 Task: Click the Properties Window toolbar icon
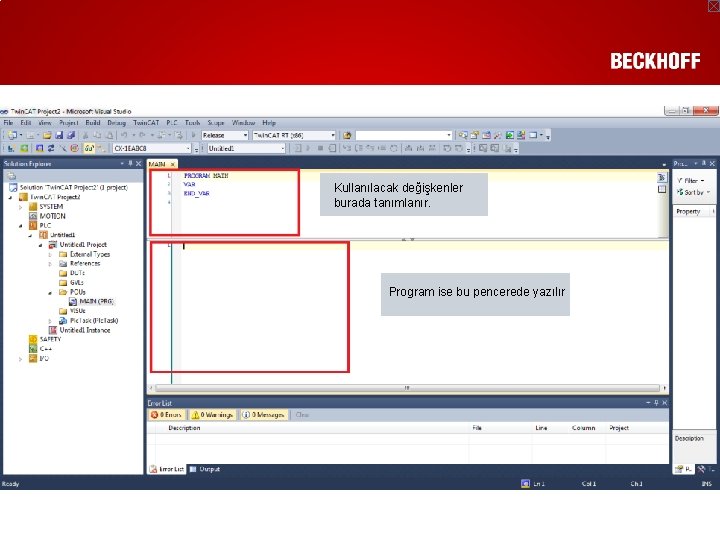point(474,135)
